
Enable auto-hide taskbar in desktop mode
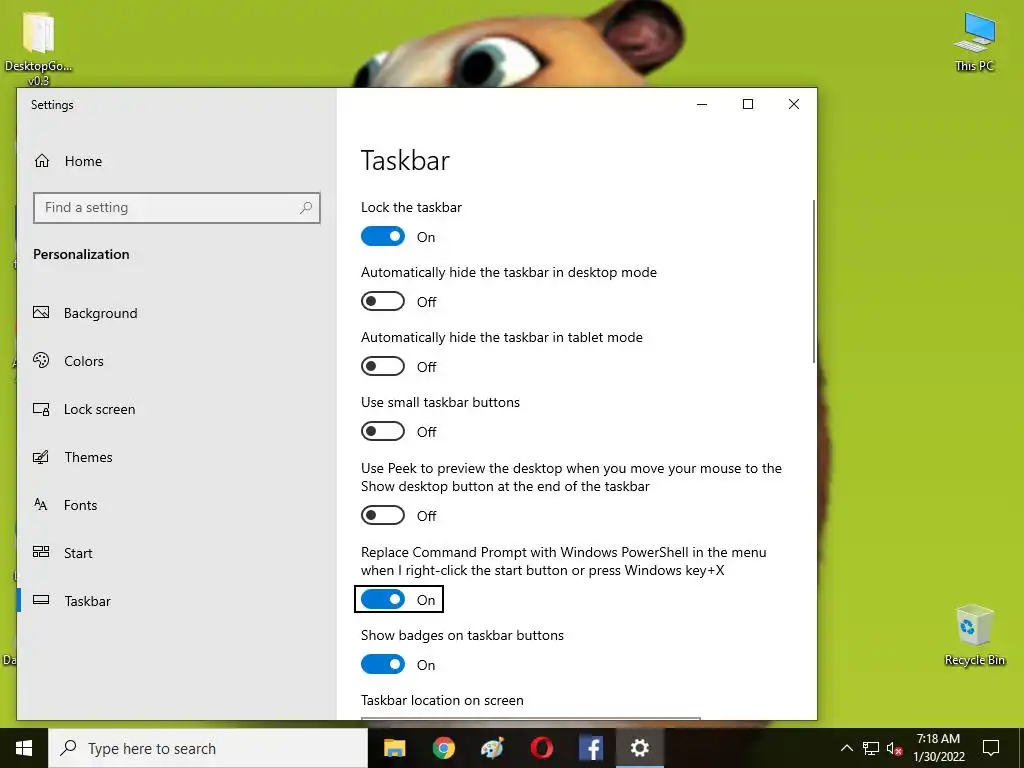(x=383, y=301)
